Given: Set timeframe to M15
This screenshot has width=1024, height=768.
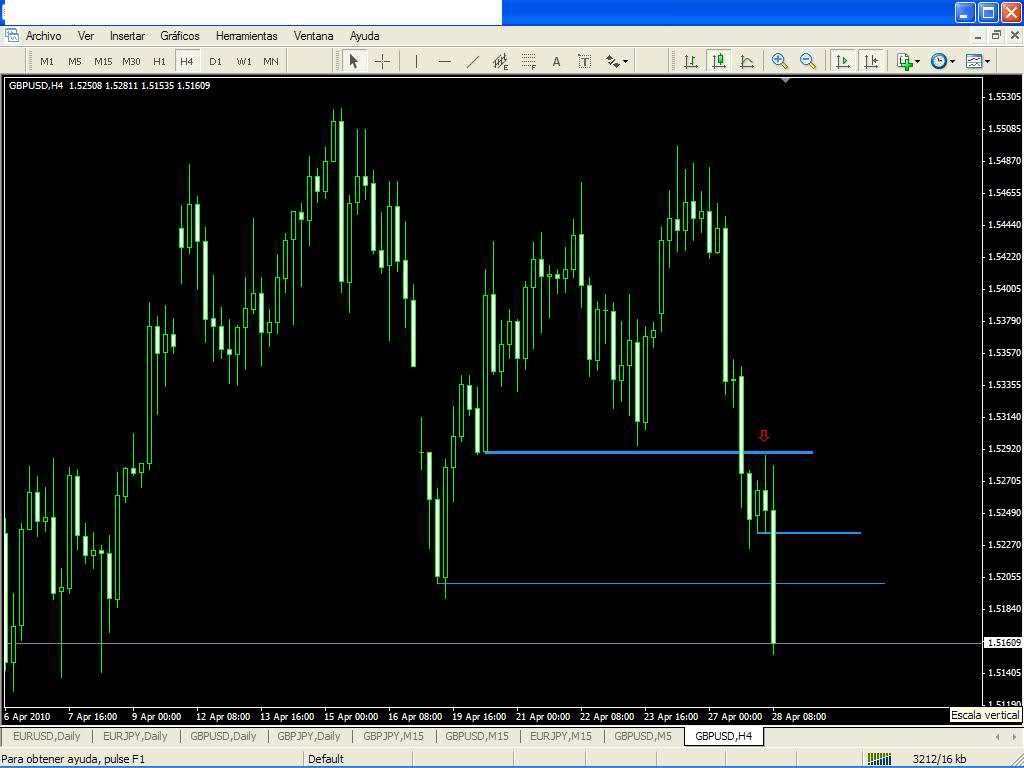Looking at the screenshot, I should (103, 61).
